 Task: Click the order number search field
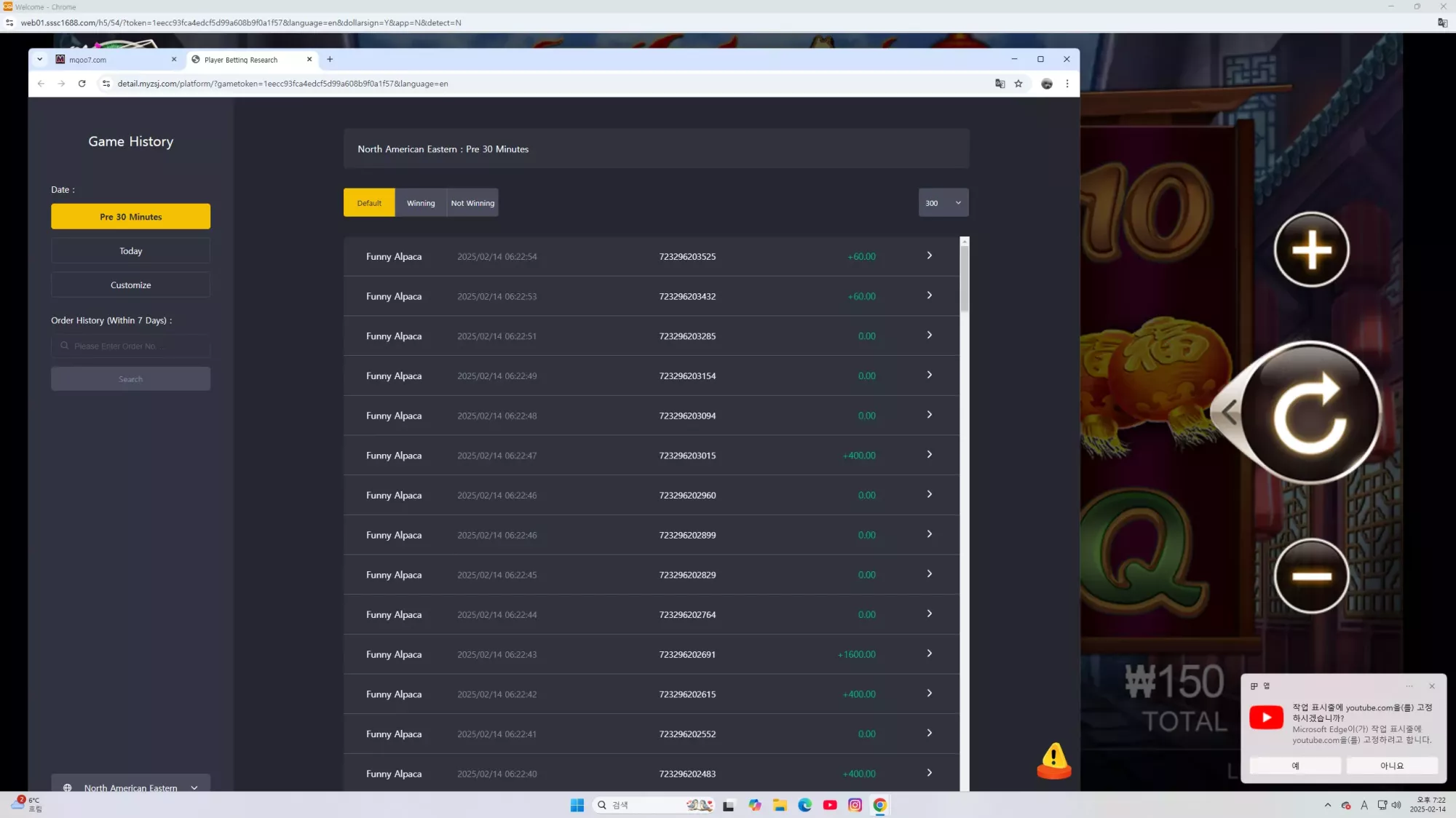click(x=131, y=346)
